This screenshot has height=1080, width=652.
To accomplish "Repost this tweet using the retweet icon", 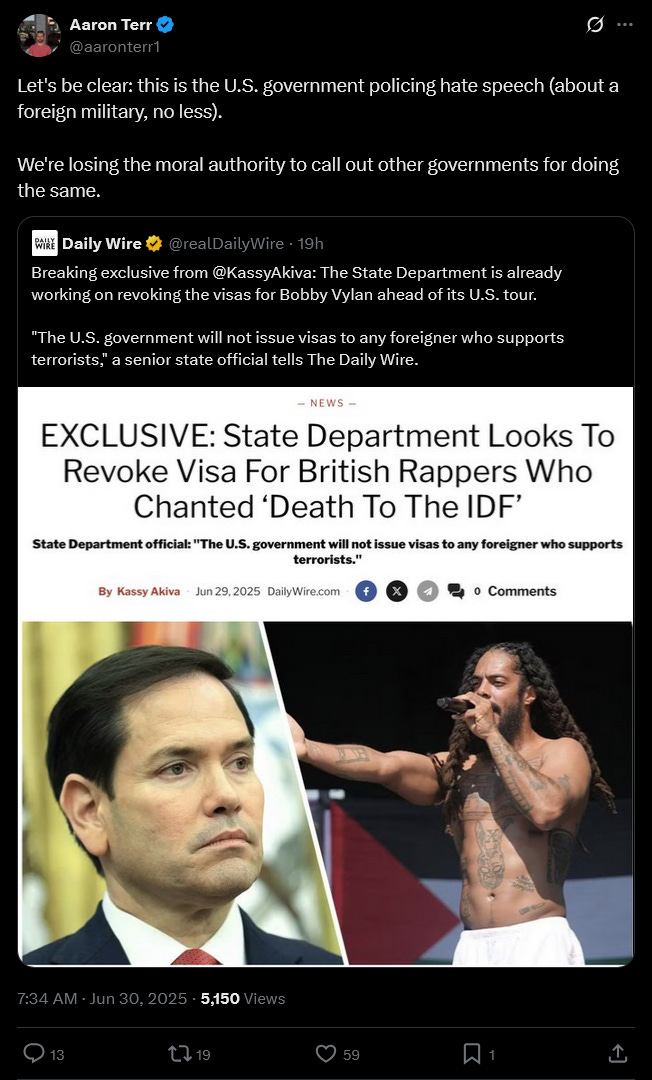I will point(180,1053).
